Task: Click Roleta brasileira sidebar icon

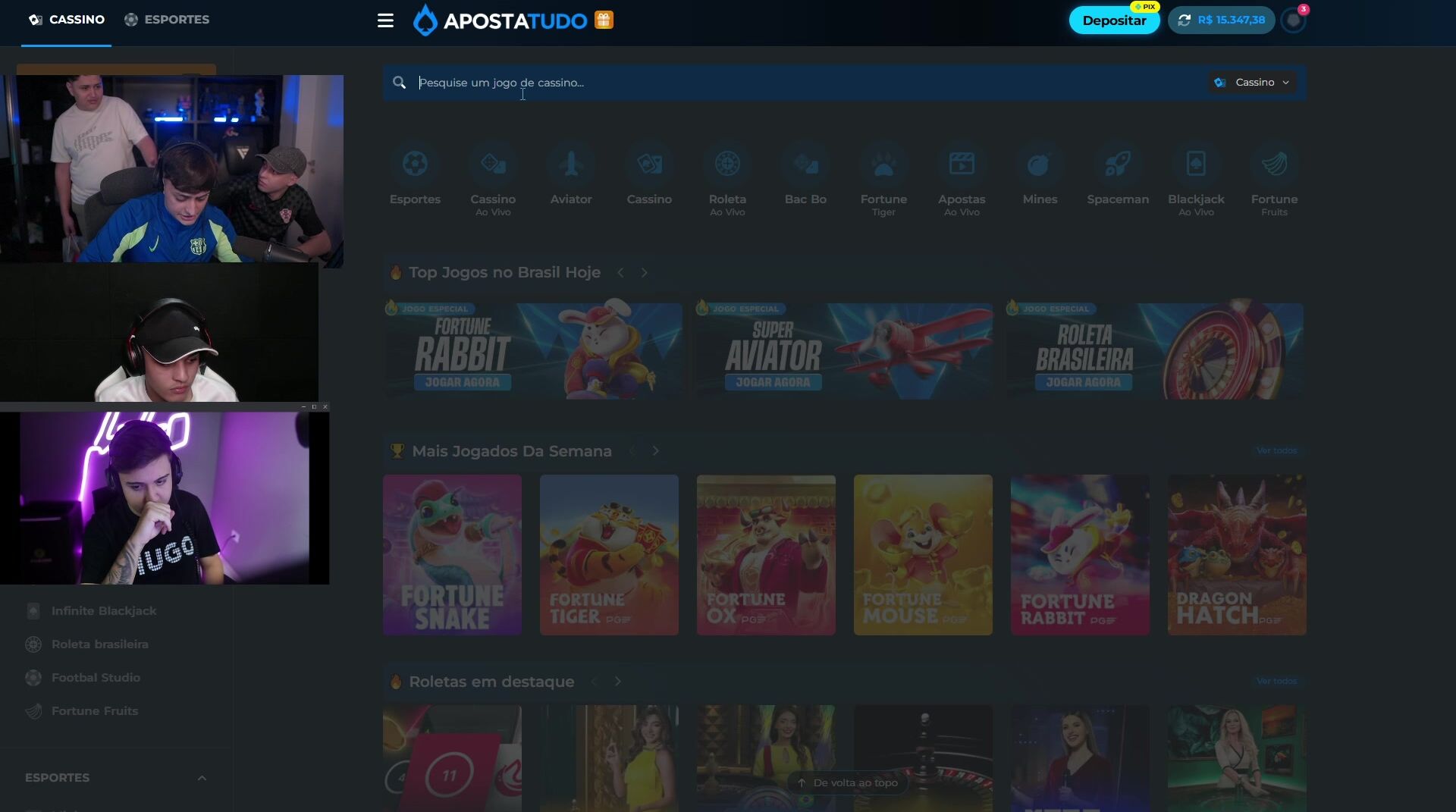Action: (33, 644)
